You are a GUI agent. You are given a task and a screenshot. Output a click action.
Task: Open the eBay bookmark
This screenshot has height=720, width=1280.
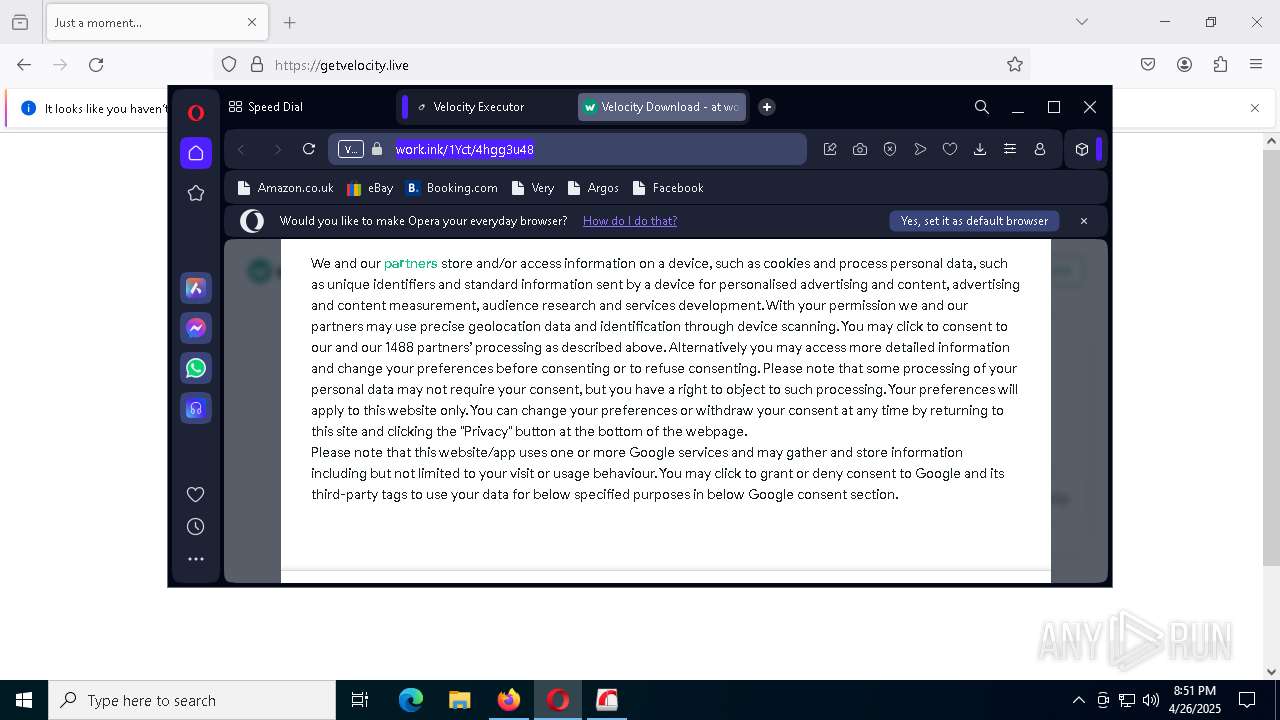370,188
